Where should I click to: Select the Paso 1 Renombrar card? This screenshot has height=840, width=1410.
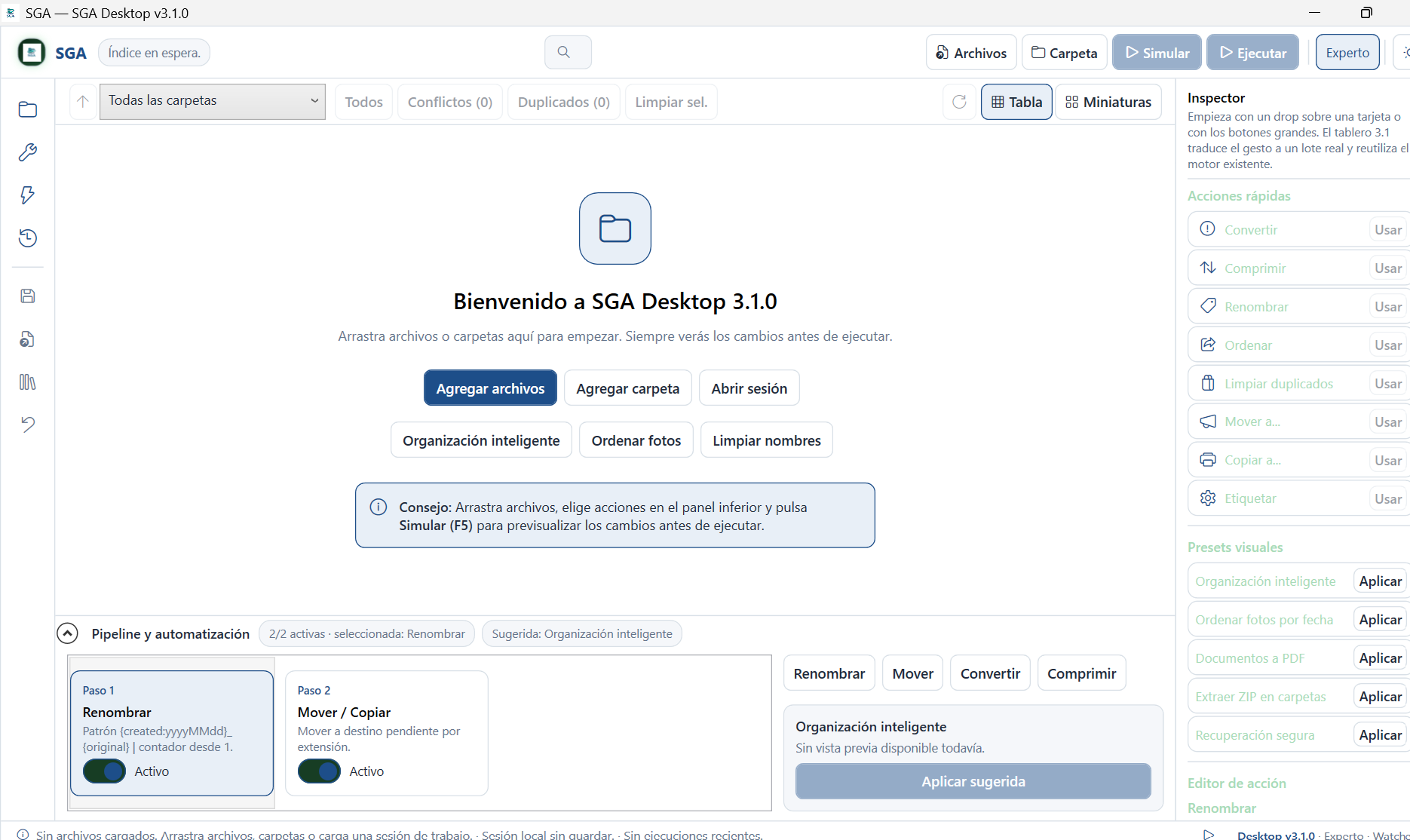[172, 733]
